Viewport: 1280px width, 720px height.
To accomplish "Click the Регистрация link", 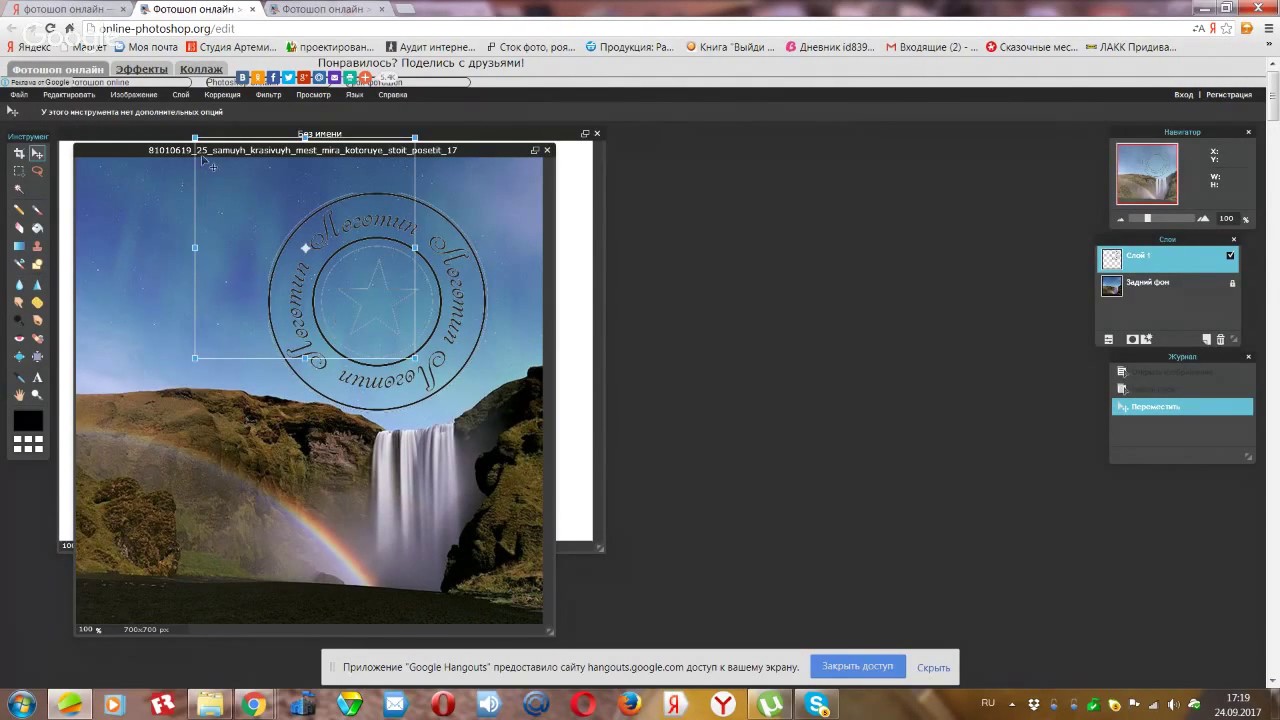I will pyautogui.click(x=1229, y=95).
